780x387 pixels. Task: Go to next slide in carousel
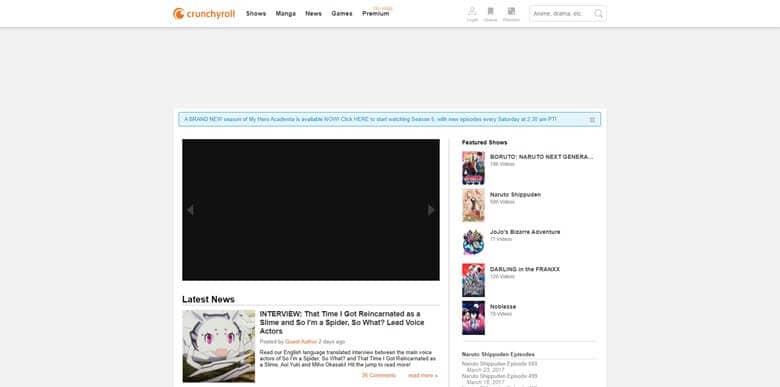point(431,210)
